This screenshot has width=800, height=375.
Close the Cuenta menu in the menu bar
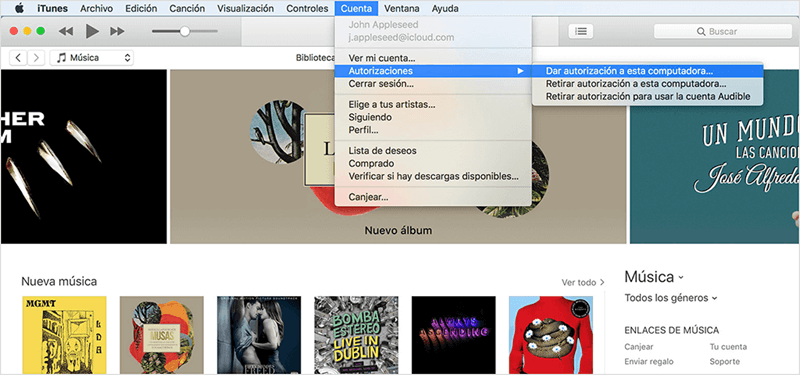357,8
